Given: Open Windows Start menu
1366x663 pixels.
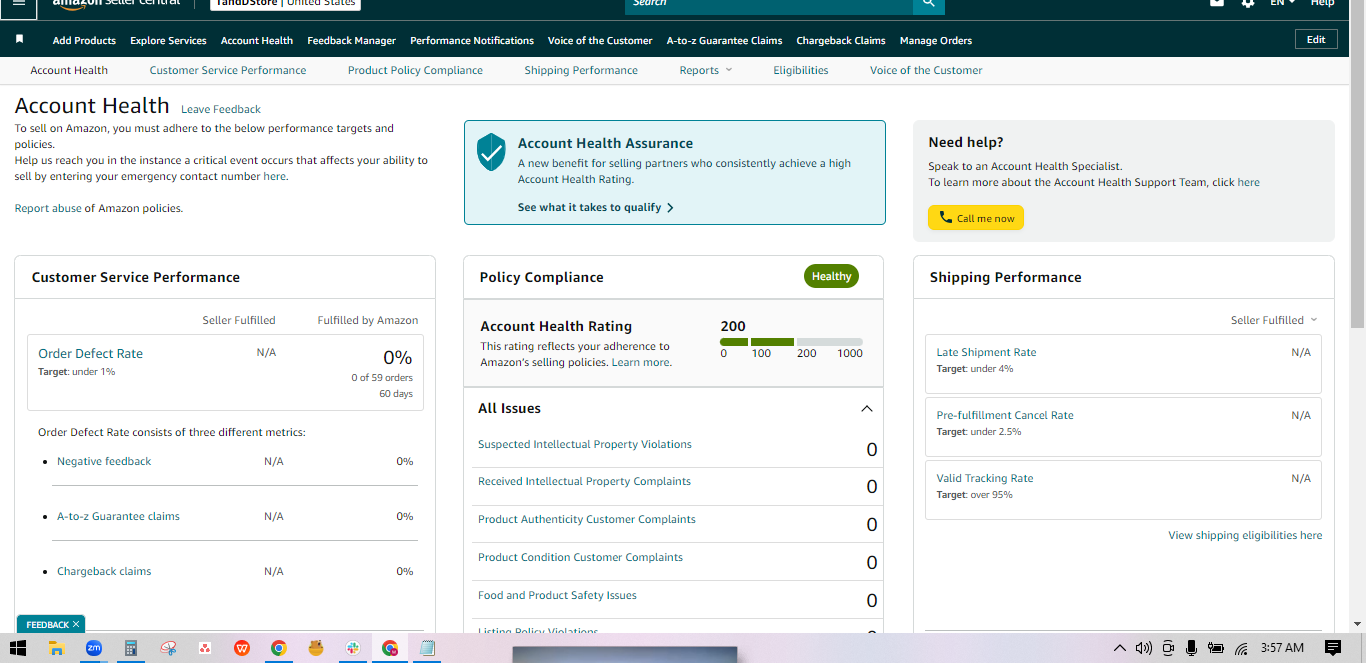Looking at the screenshot, I should 18,648.
